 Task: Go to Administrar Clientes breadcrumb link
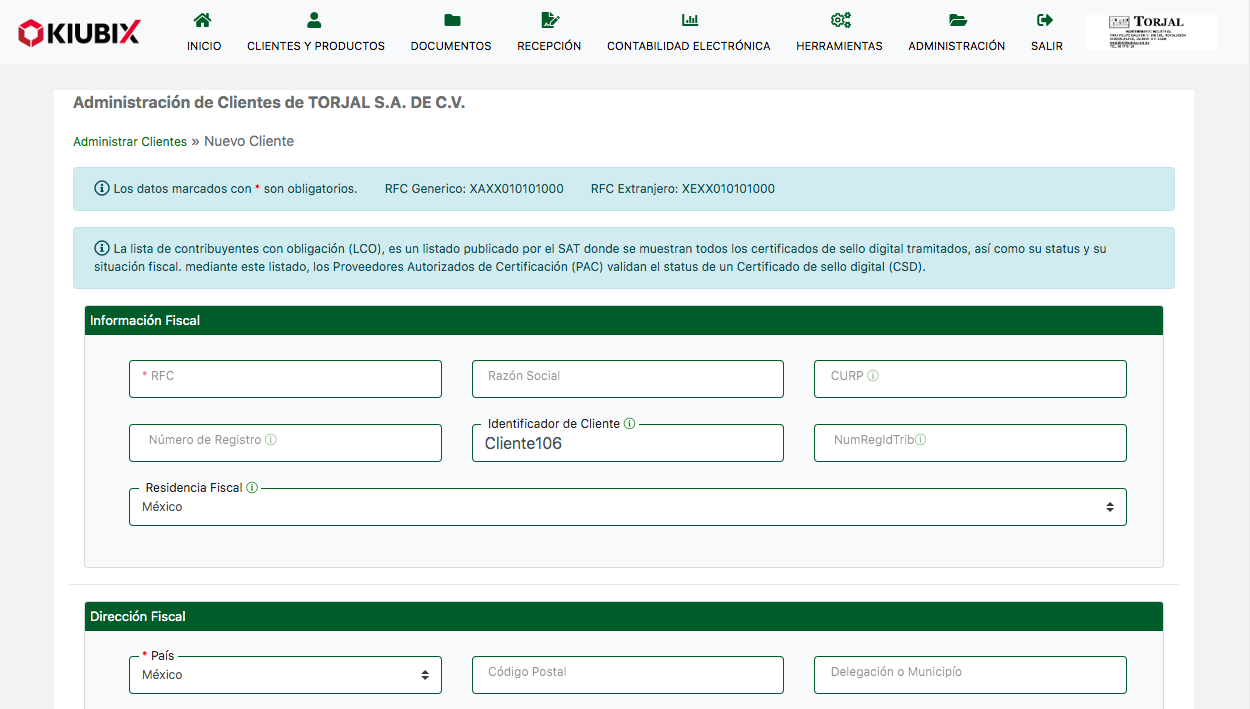click(130, 142)
